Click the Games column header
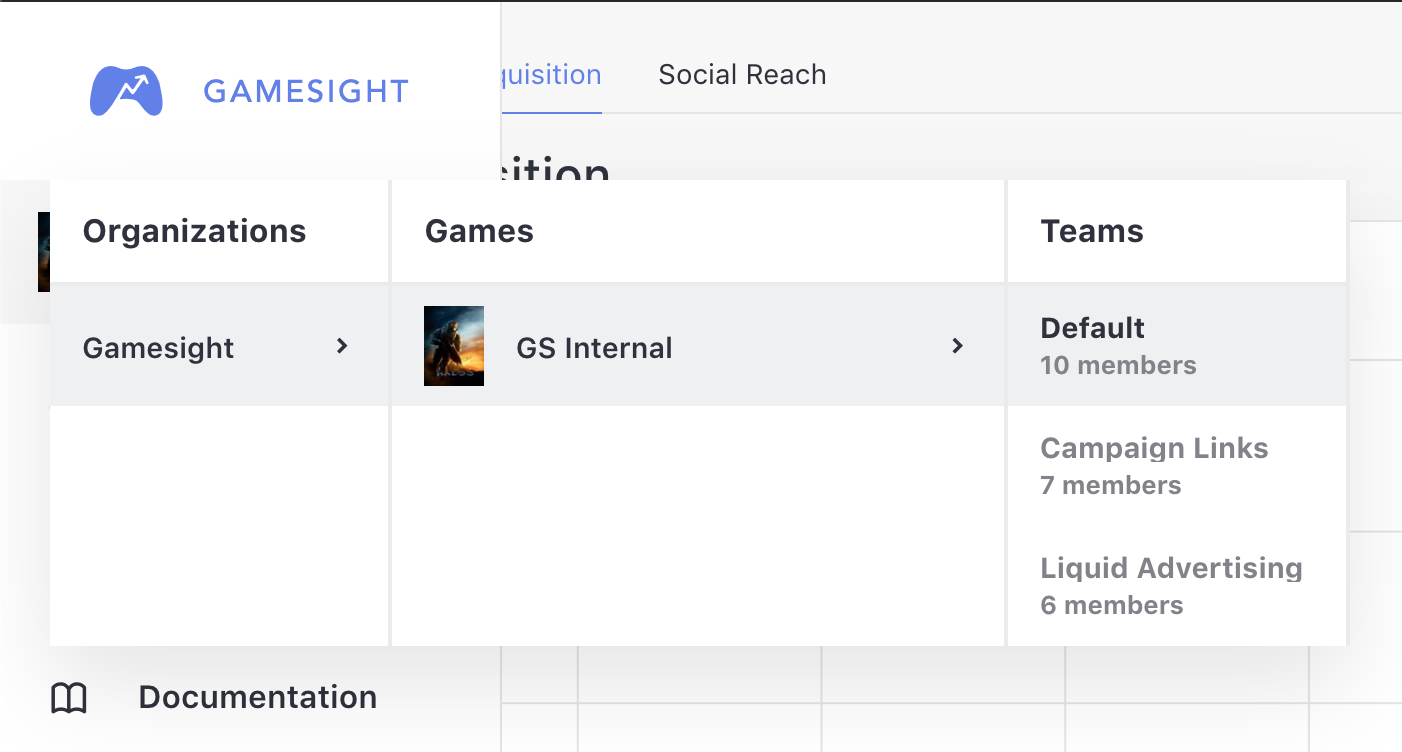 [479, 231]
